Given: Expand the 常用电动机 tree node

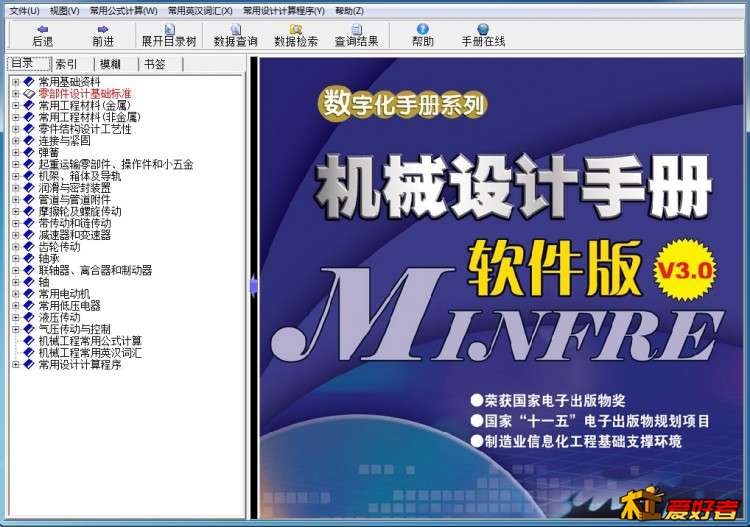Looking at the screenshot, I should point(16,294).
